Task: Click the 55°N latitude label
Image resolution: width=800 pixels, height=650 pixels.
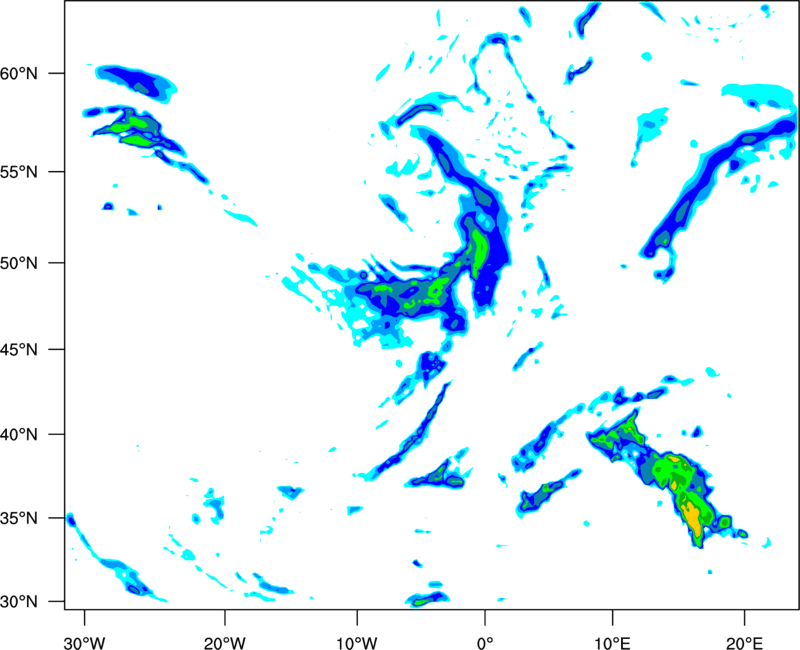Action: [19, 172]
